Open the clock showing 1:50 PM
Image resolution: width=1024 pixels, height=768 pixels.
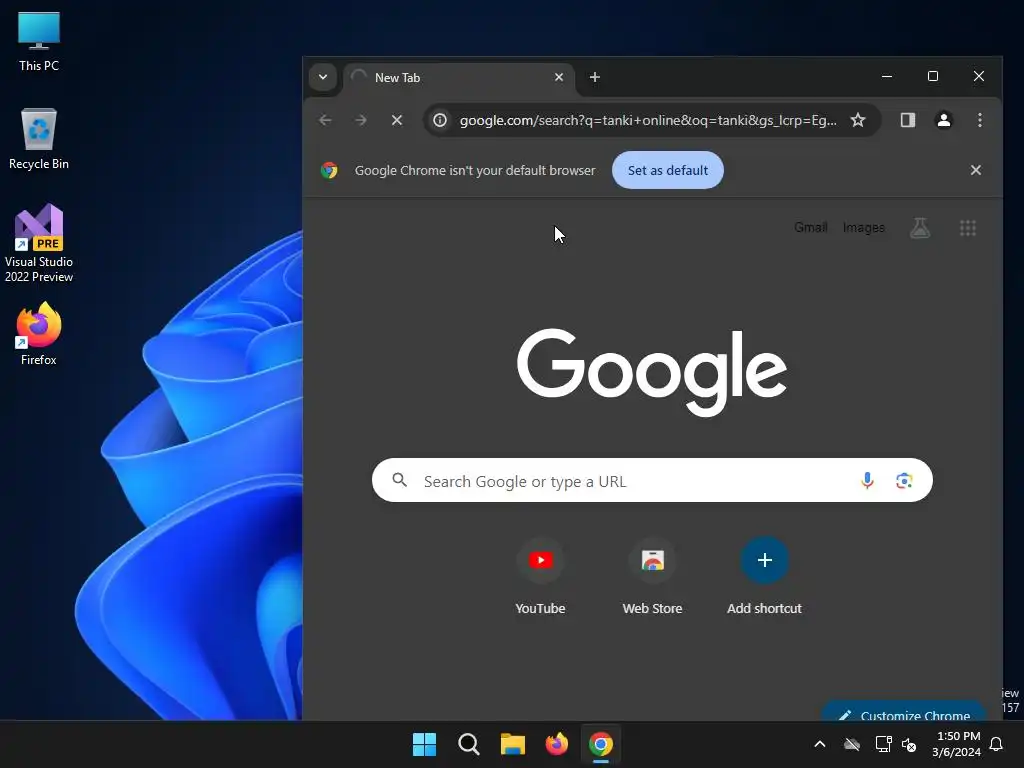point(956,744)
